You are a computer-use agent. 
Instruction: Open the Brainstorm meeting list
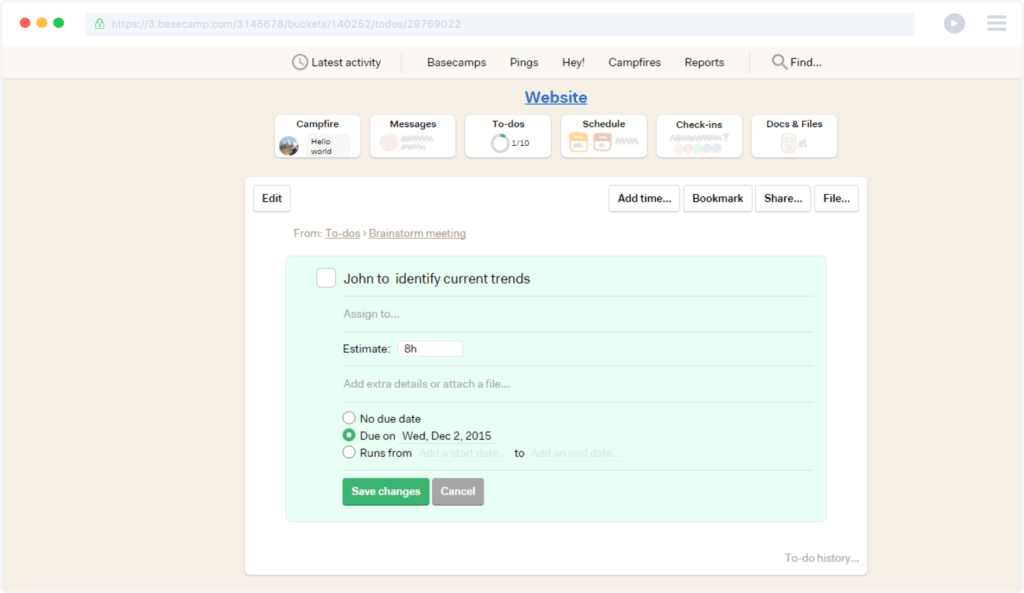click(x=416, y=233)
